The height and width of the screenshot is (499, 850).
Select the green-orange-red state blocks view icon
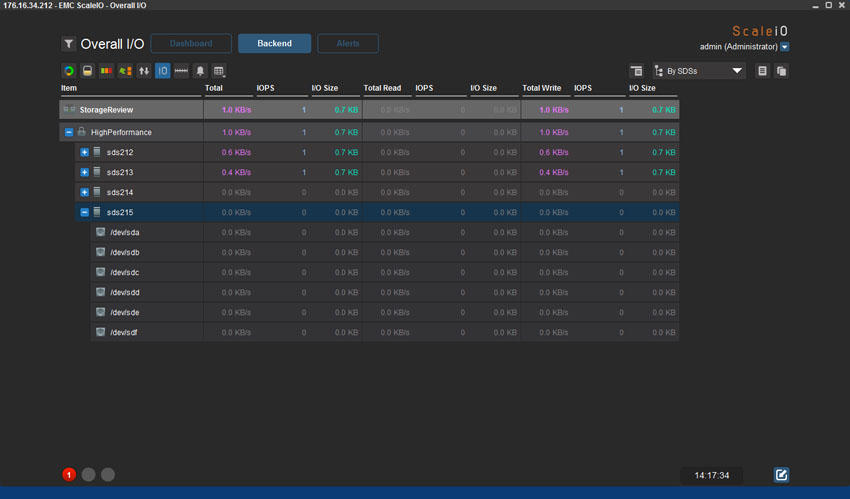click(106, 71)
